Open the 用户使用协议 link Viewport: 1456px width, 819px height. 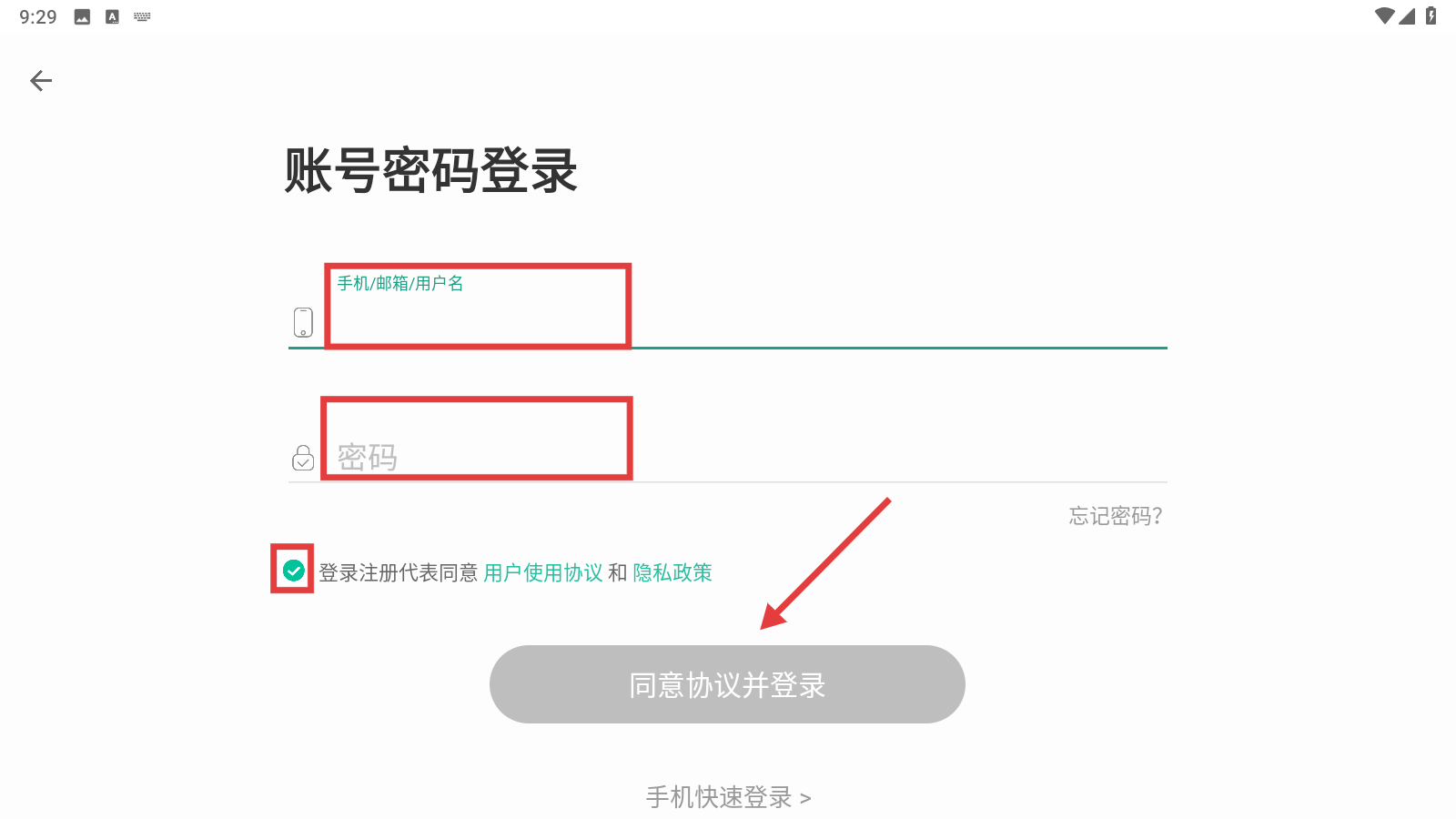pyautogui.click(x=543, y=572)
